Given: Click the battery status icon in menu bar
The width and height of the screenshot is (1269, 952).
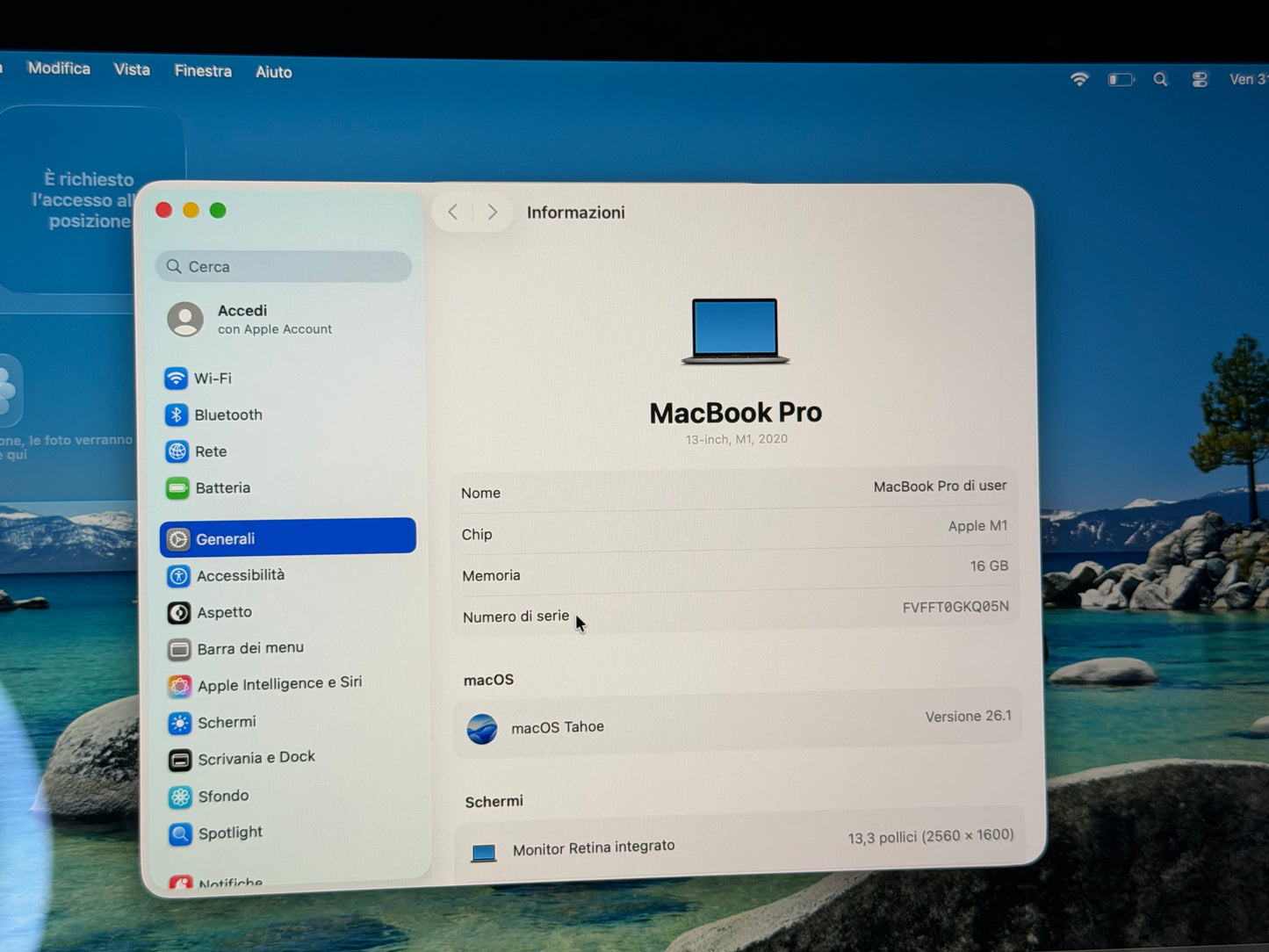Looking at the screenshot, I should 1121,80.
